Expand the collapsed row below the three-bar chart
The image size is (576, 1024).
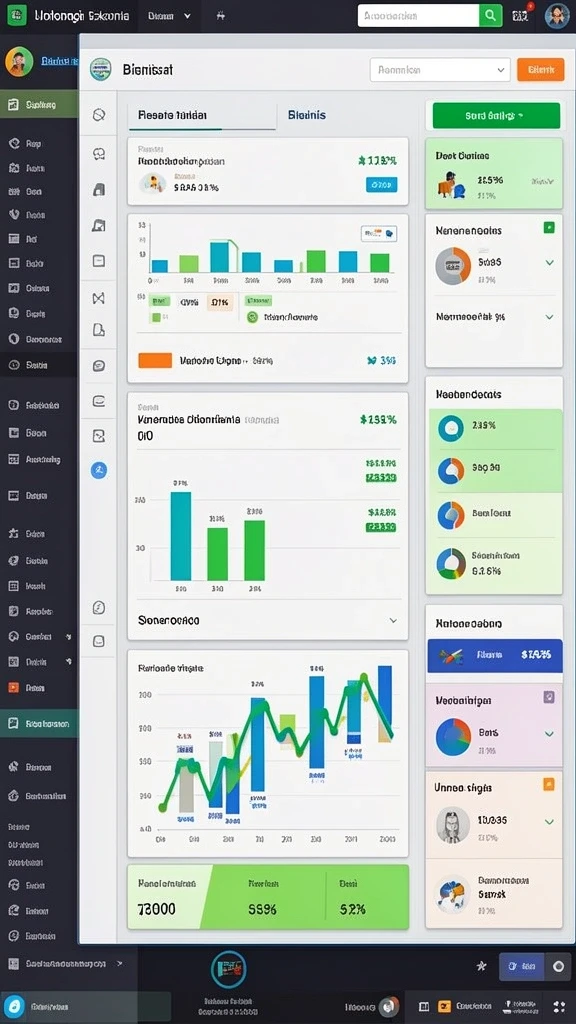click(x=268, y=620)
